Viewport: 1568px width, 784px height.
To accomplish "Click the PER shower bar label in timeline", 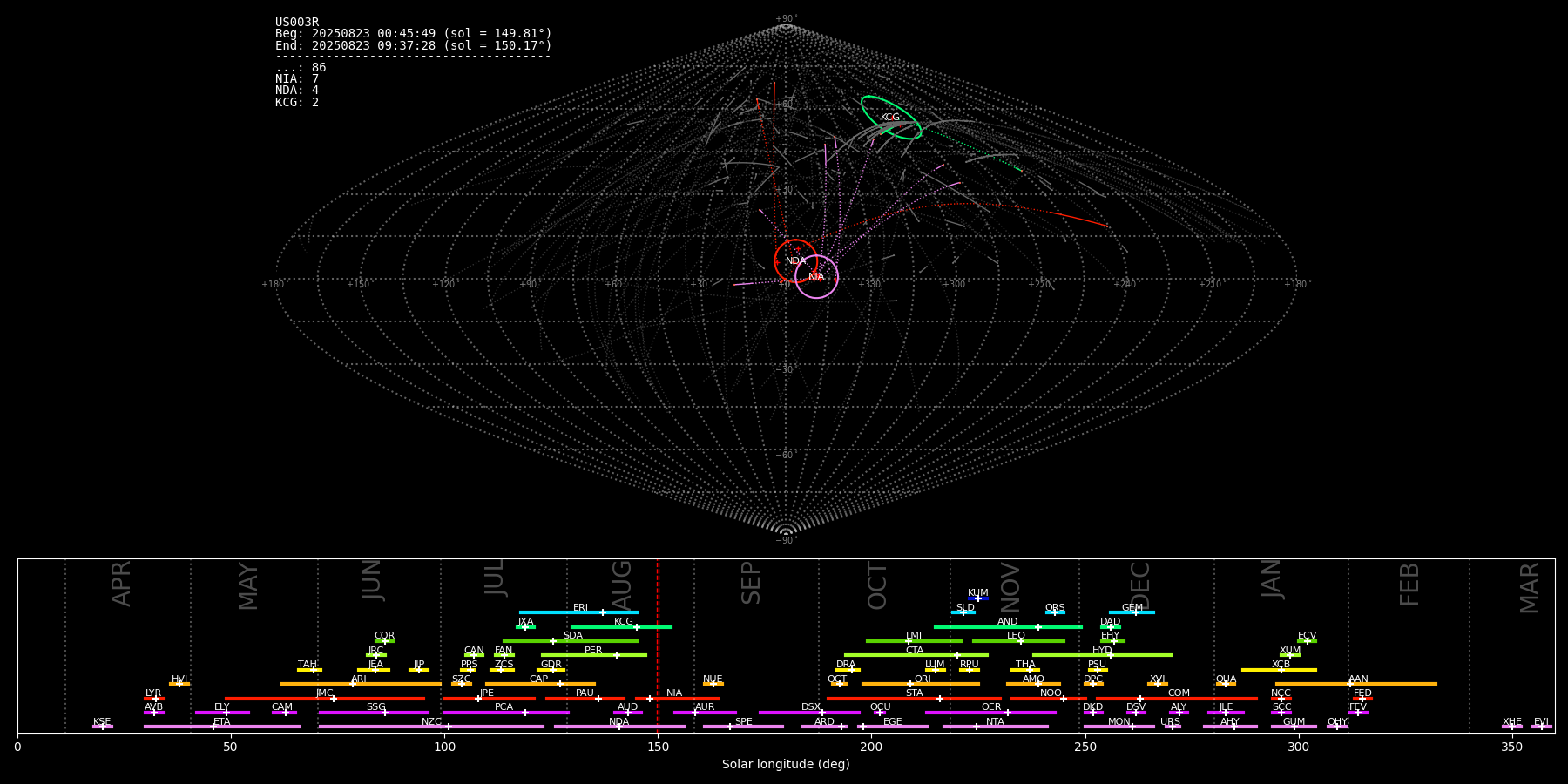I will pos(593,651).
